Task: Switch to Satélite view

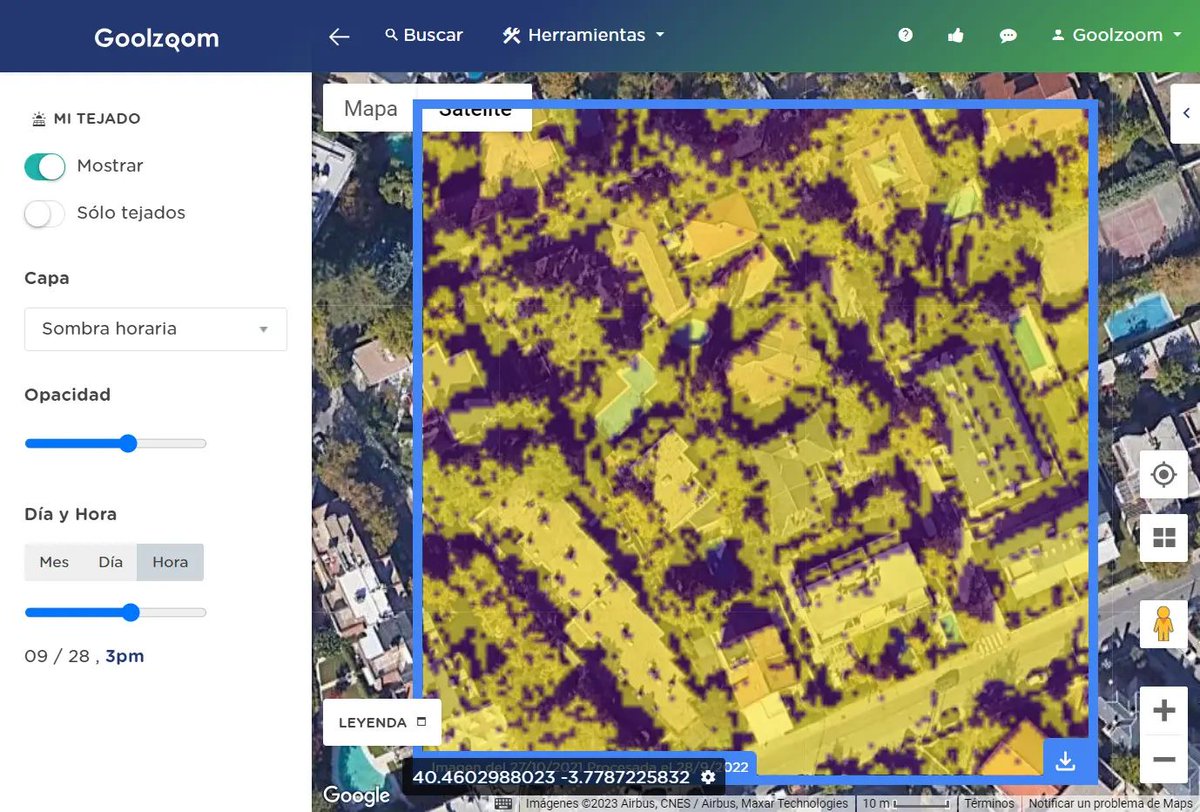Action: coord(476,108)
